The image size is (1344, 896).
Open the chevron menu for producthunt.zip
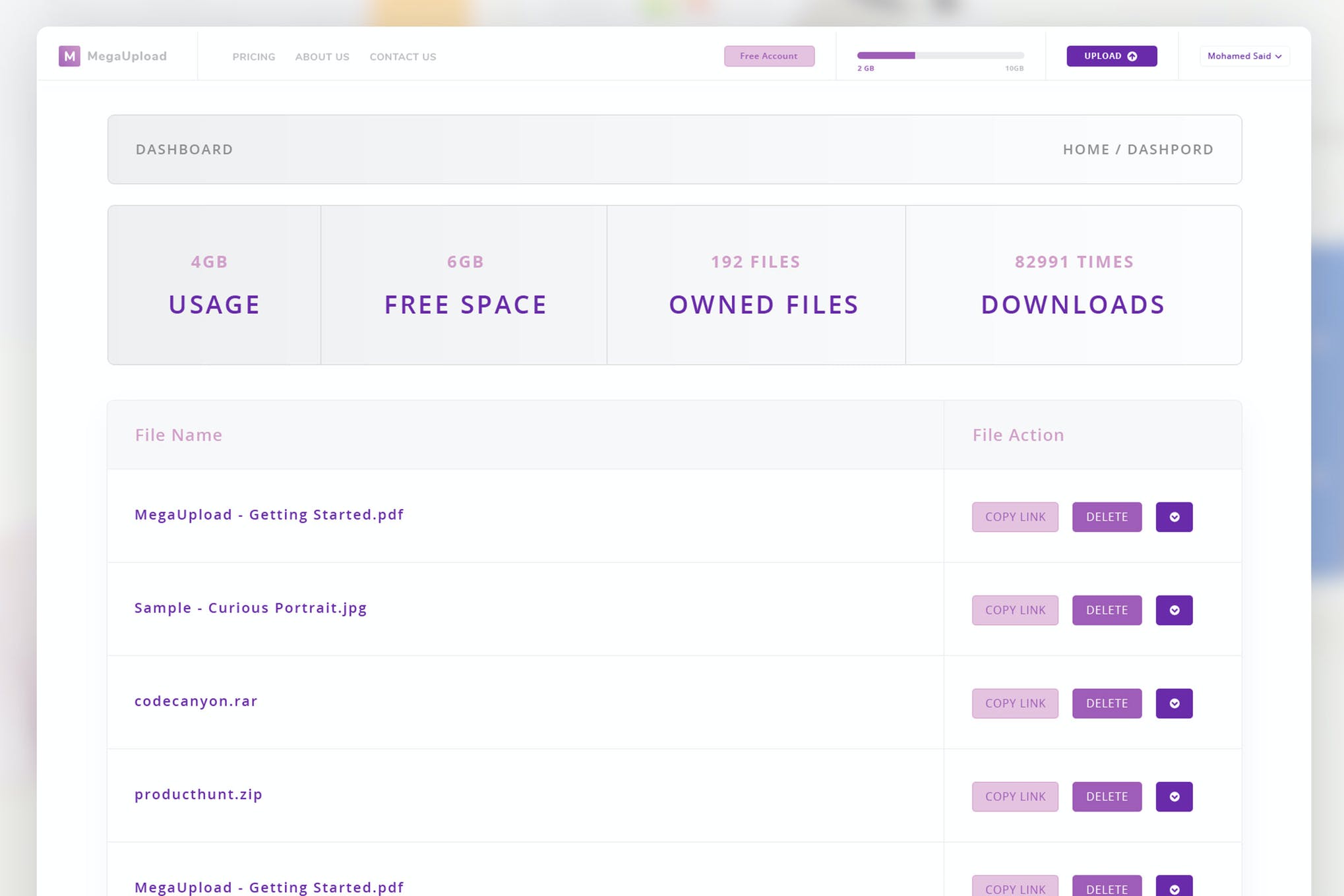pos(1174,796)
